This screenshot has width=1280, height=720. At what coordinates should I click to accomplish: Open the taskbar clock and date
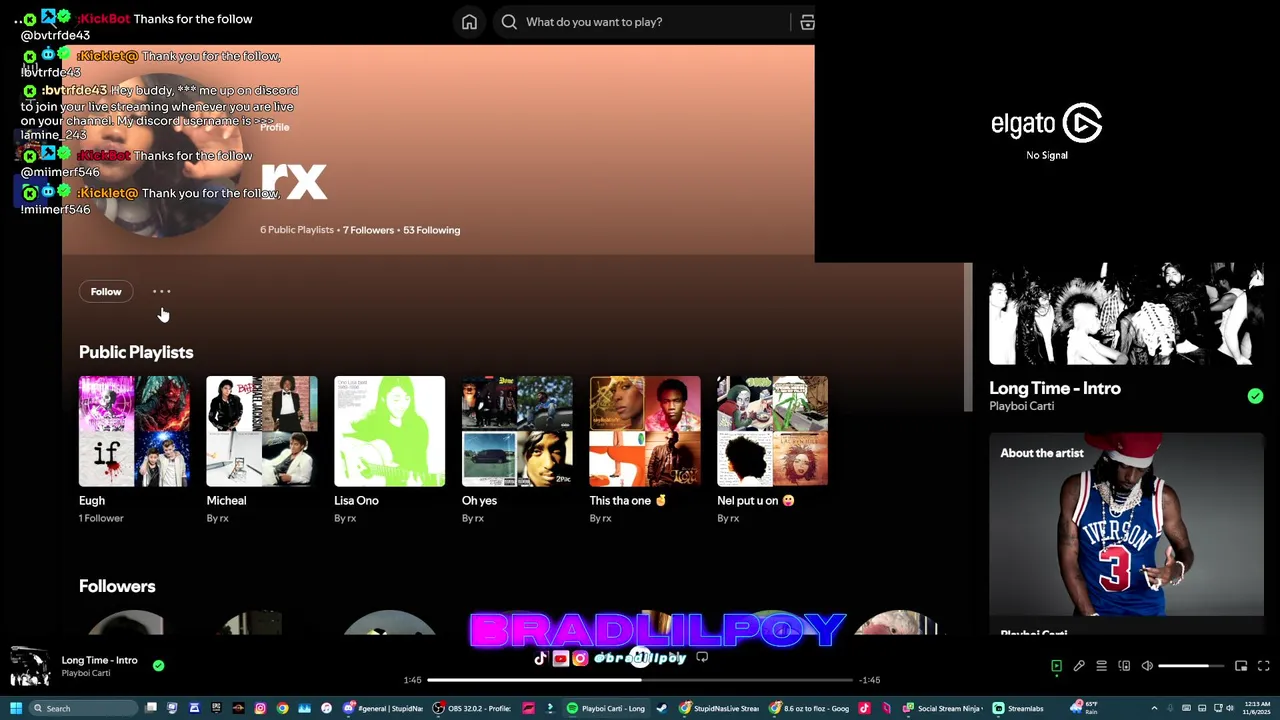click(1256, 708)
